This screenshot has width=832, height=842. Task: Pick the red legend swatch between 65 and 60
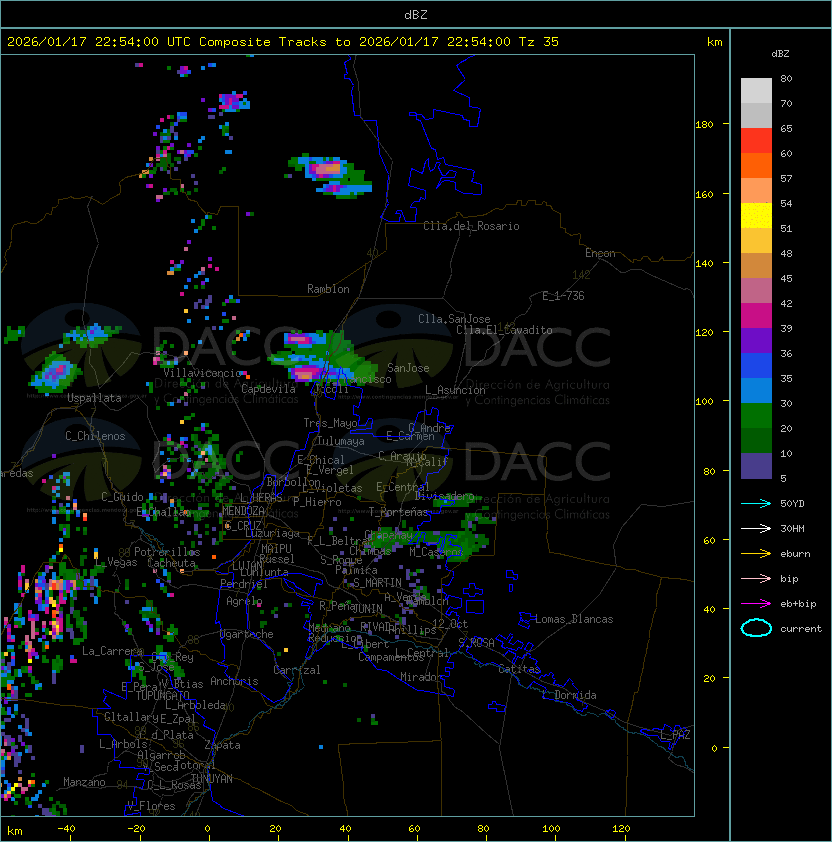[x=756, y=141]
